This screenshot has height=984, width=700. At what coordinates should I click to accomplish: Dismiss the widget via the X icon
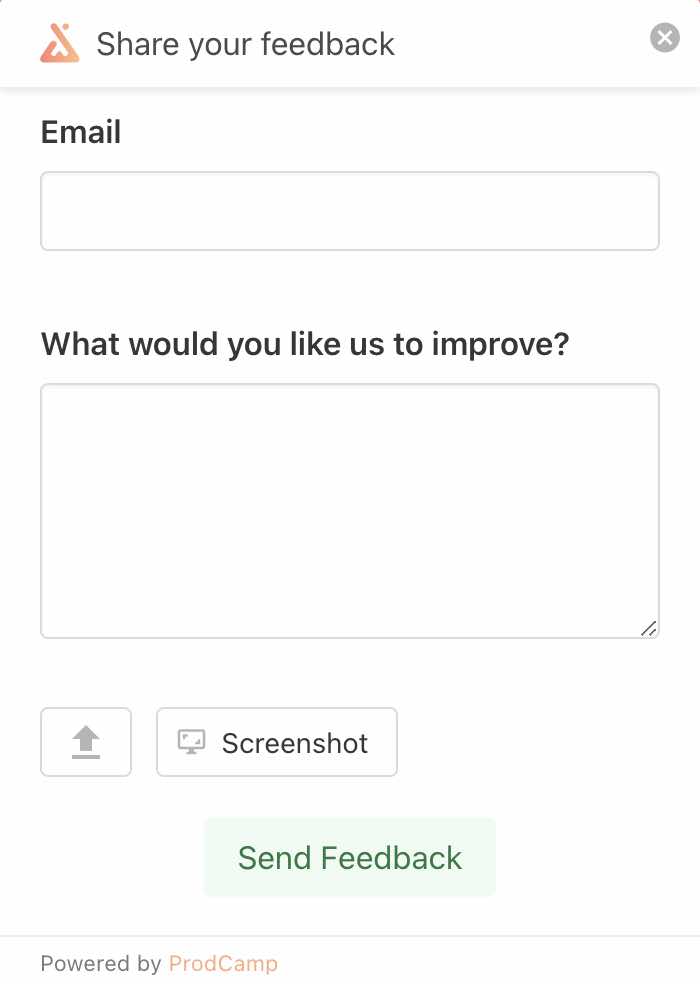coord(664,37)
